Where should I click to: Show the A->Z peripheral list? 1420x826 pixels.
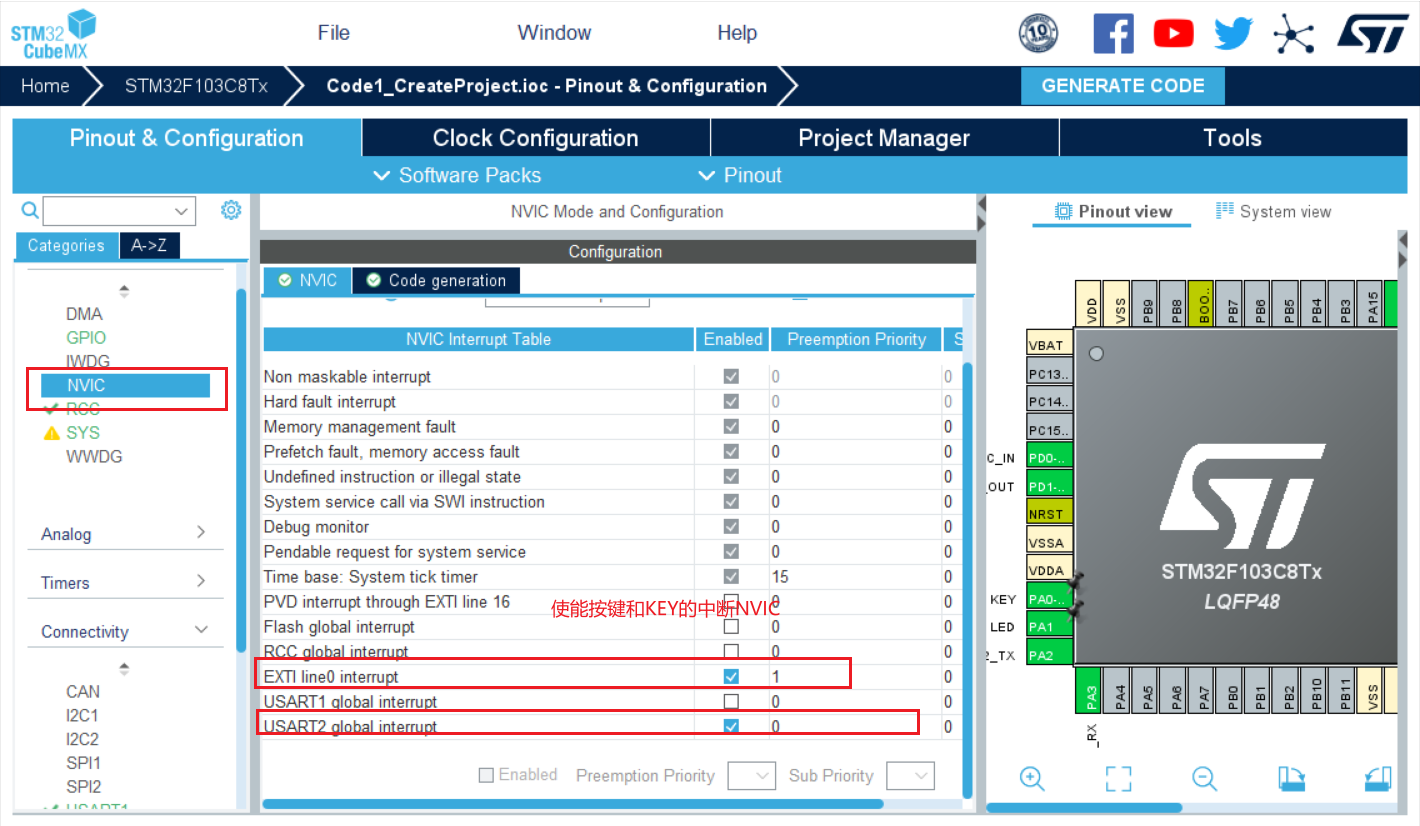149,245
